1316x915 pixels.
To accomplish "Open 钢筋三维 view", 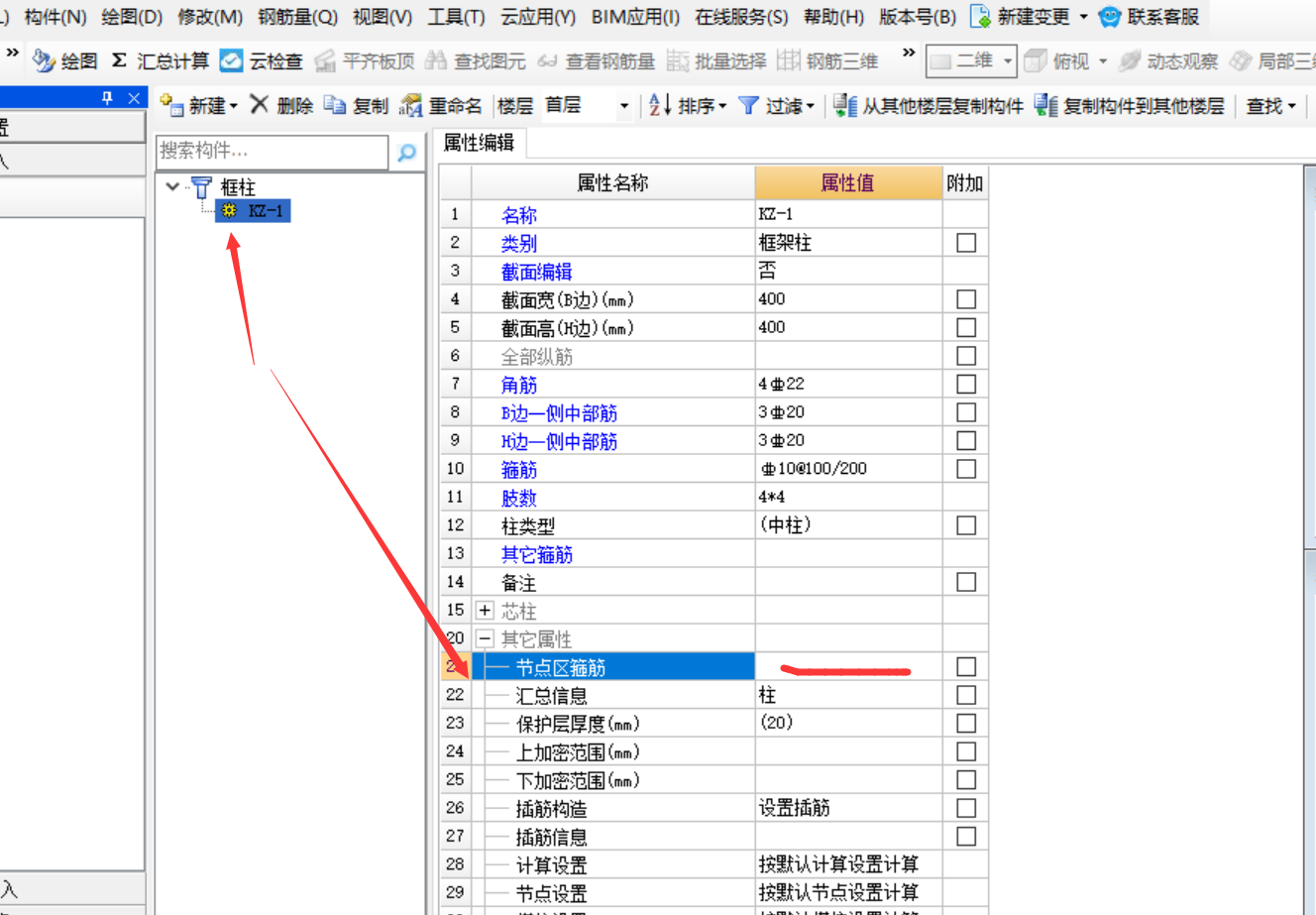I will (x=827, y=61).
